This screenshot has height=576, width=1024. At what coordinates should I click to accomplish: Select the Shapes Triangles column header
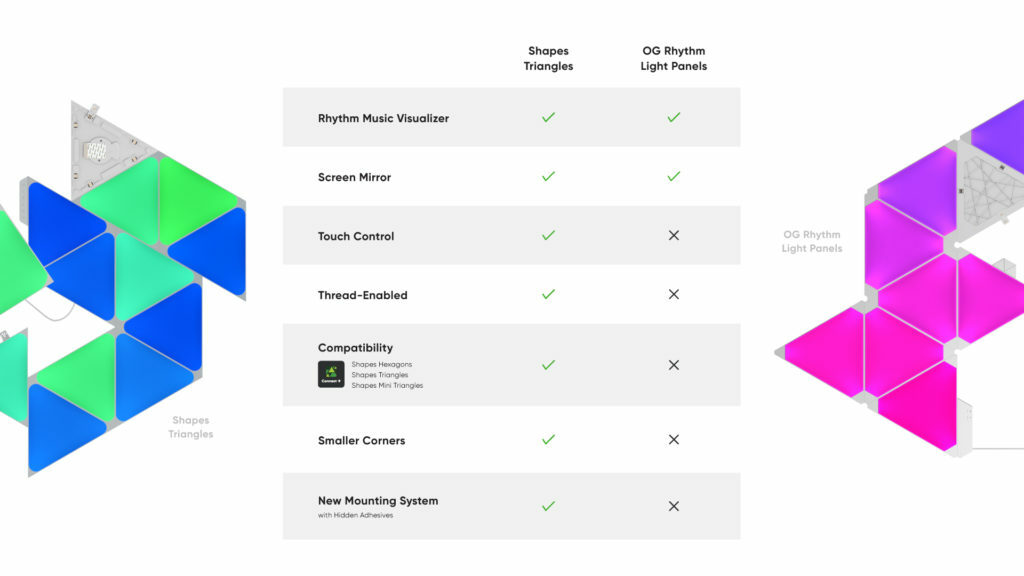(x=548, y=58)
